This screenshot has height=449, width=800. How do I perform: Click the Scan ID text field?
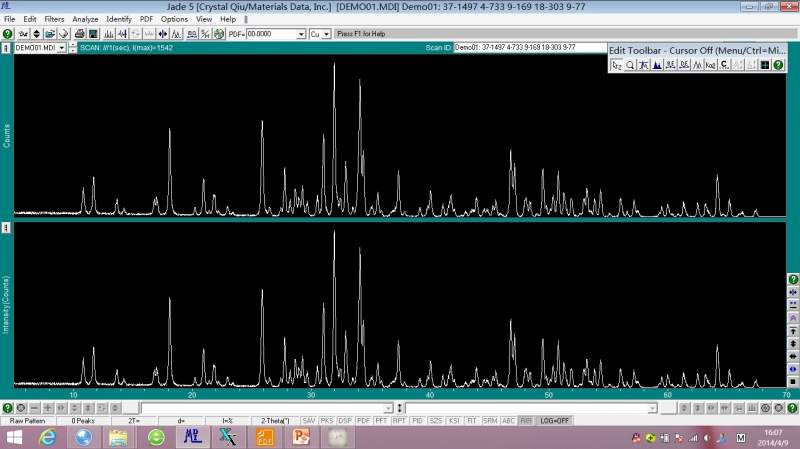point(530,48)
